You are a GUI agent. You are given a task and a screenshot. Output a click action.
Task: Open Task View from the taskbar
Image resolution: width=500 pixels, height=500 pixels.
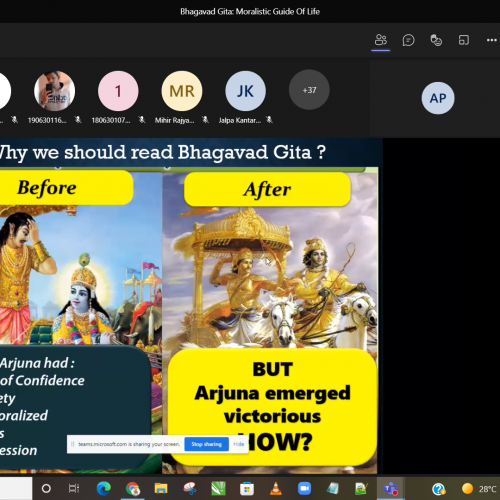74,489
